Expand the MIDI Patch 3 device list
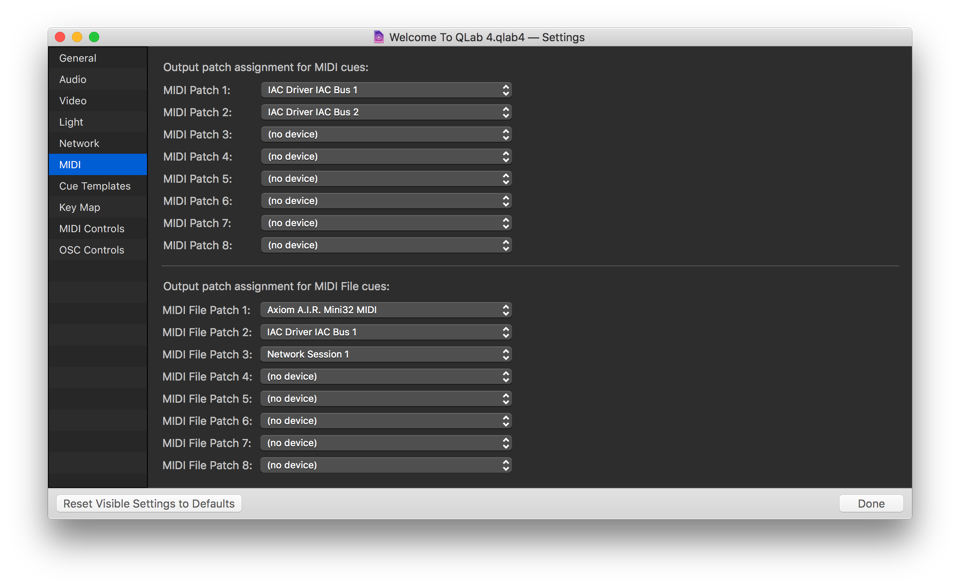The width and height of the screenshot is (960, 588). (x=386, y=134)
